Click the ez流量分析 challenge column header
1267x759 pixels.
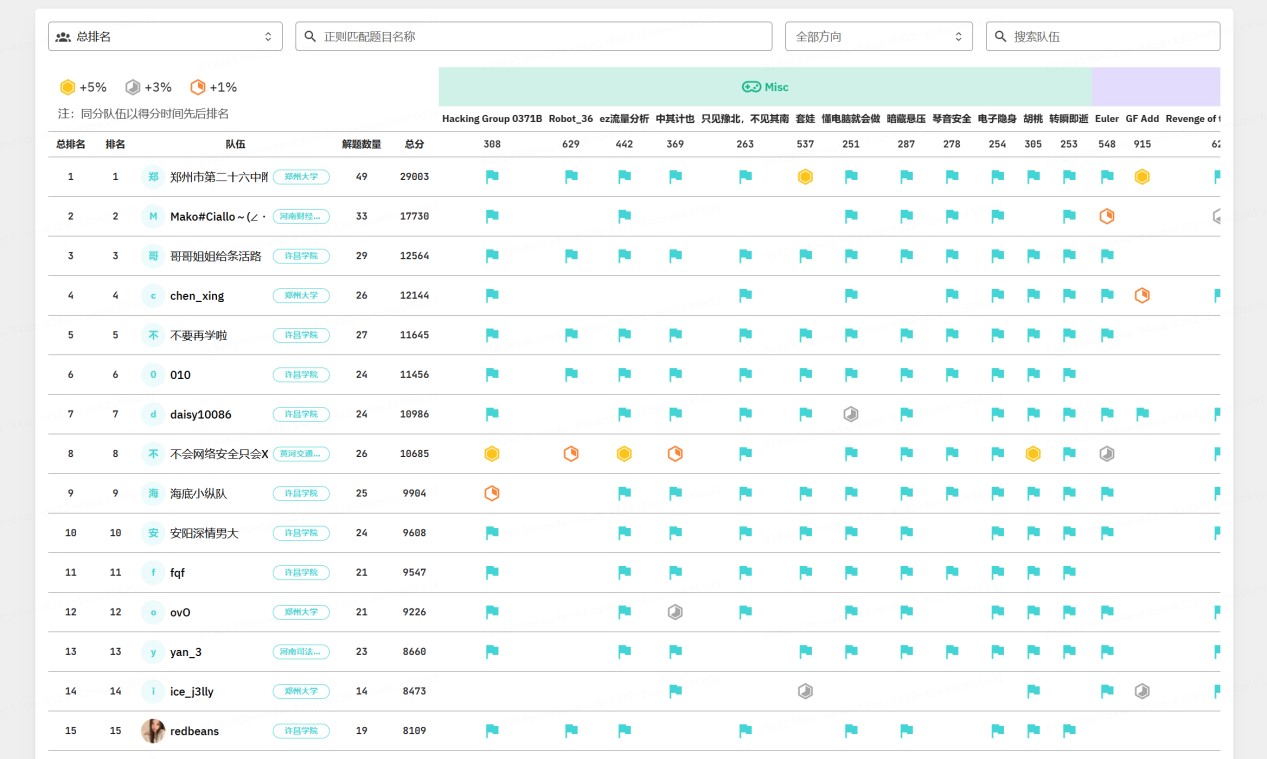click(x=624, y=119)
